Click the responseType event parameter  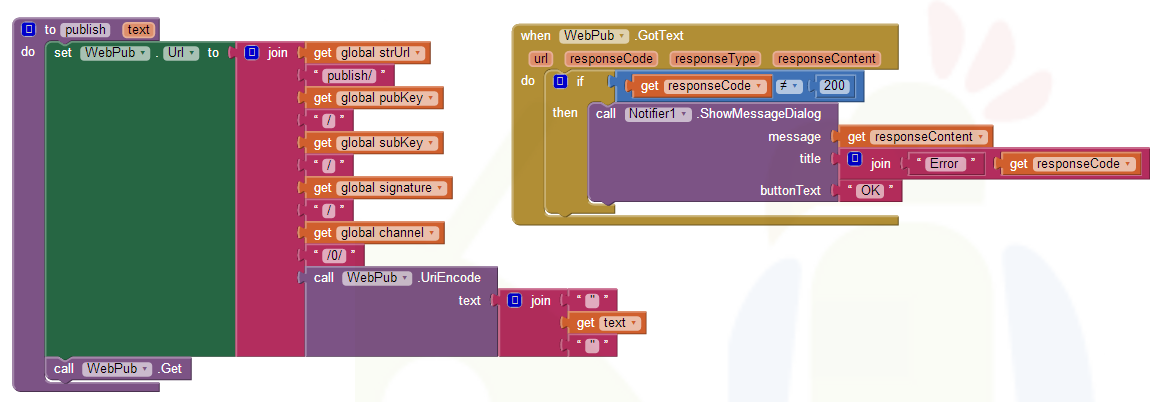[x=714, y=59]
